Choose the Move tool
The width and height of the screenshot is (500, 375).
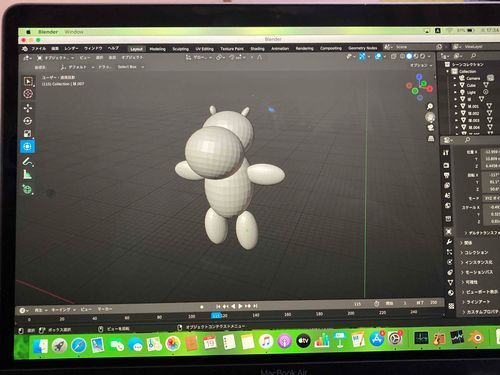(x=28, y=108)
